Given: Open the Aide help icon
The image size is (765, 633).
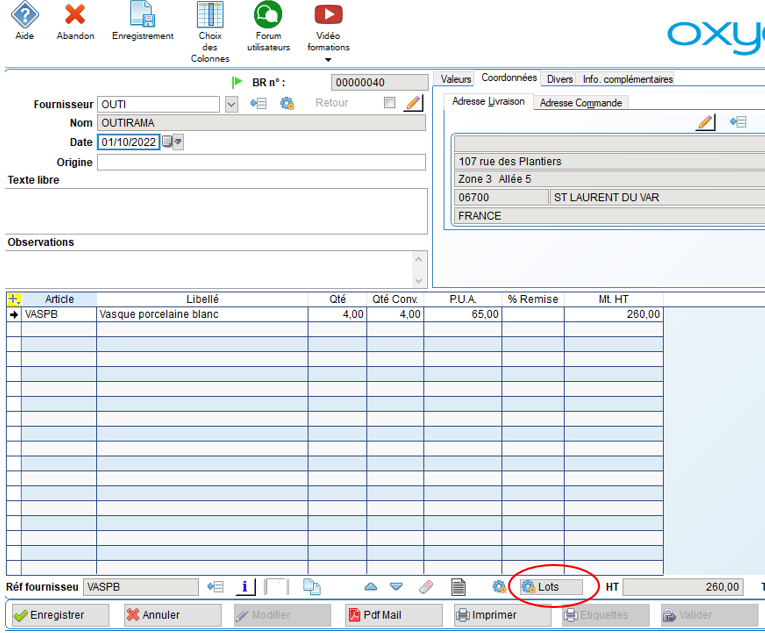Looking at the screenshot, I should click(25, 15).
